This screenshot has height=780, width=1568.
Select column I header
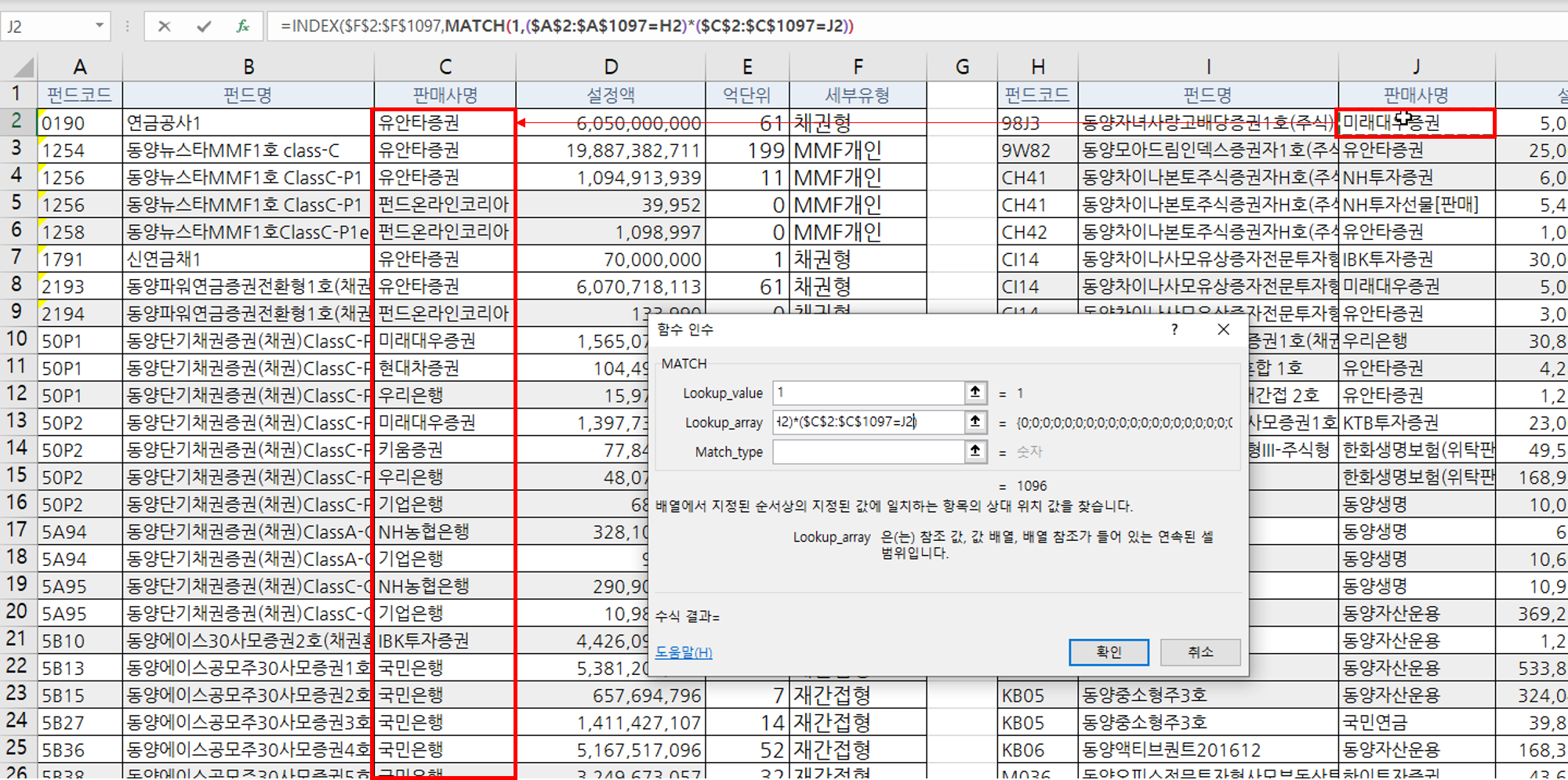click(1208, 67)
